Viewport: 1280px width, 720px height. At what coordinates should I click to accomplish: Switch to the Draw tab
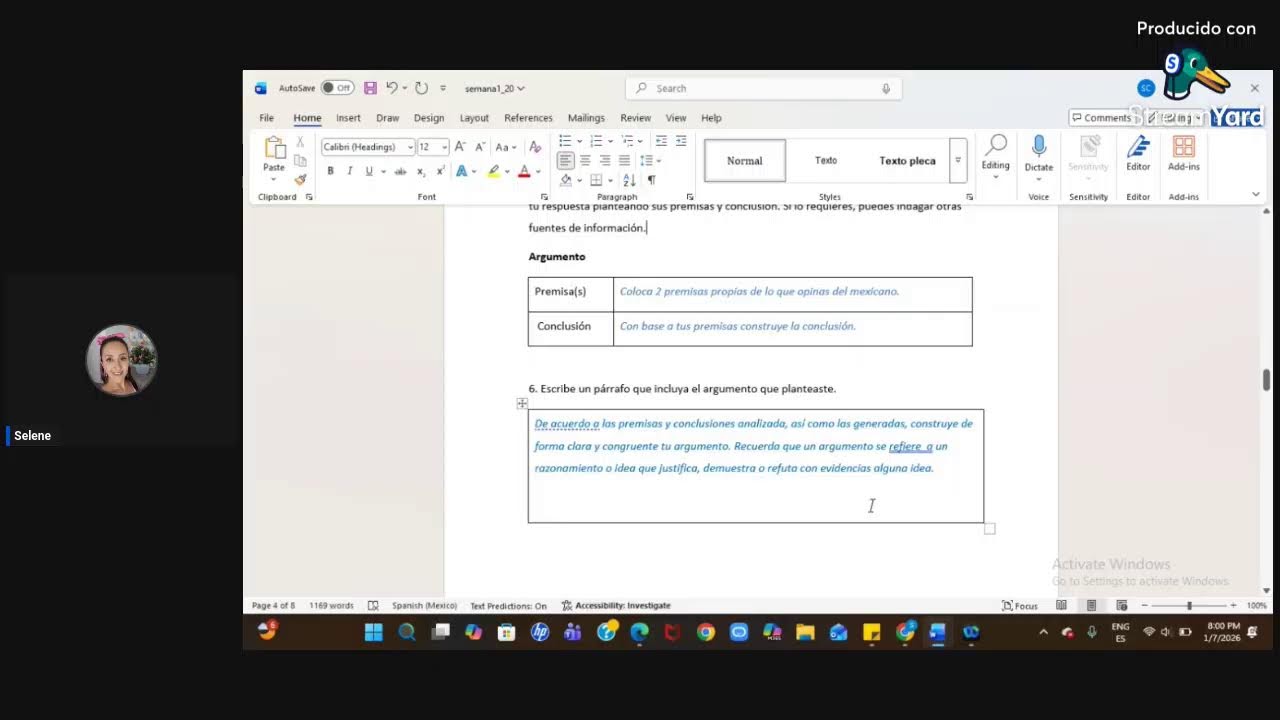pyautogui.click(x=387, y=118)
